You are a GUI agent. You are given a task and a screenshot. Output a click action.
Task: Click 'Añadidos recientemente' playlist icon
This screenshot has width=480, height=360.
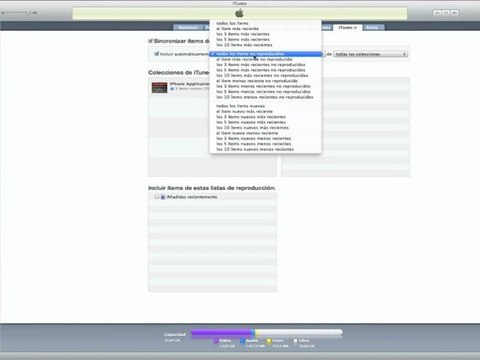point(163,197)
